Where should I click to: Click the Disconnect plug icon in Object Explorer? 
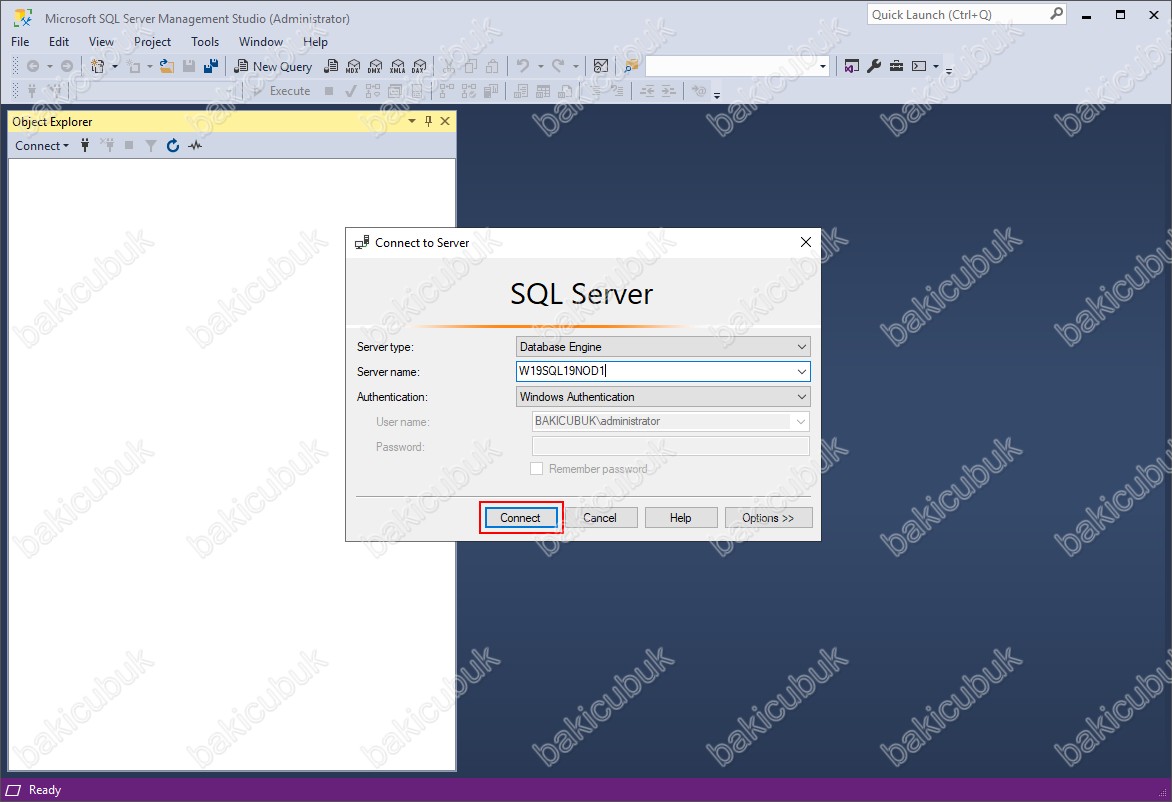coord(108,146)
